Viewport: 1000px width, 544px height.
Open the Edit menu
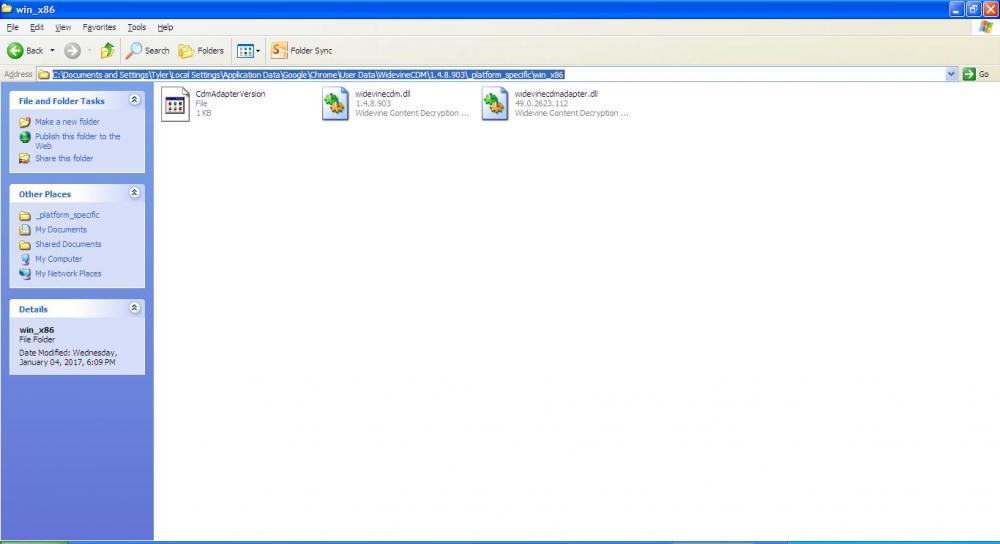coord(37,27)
